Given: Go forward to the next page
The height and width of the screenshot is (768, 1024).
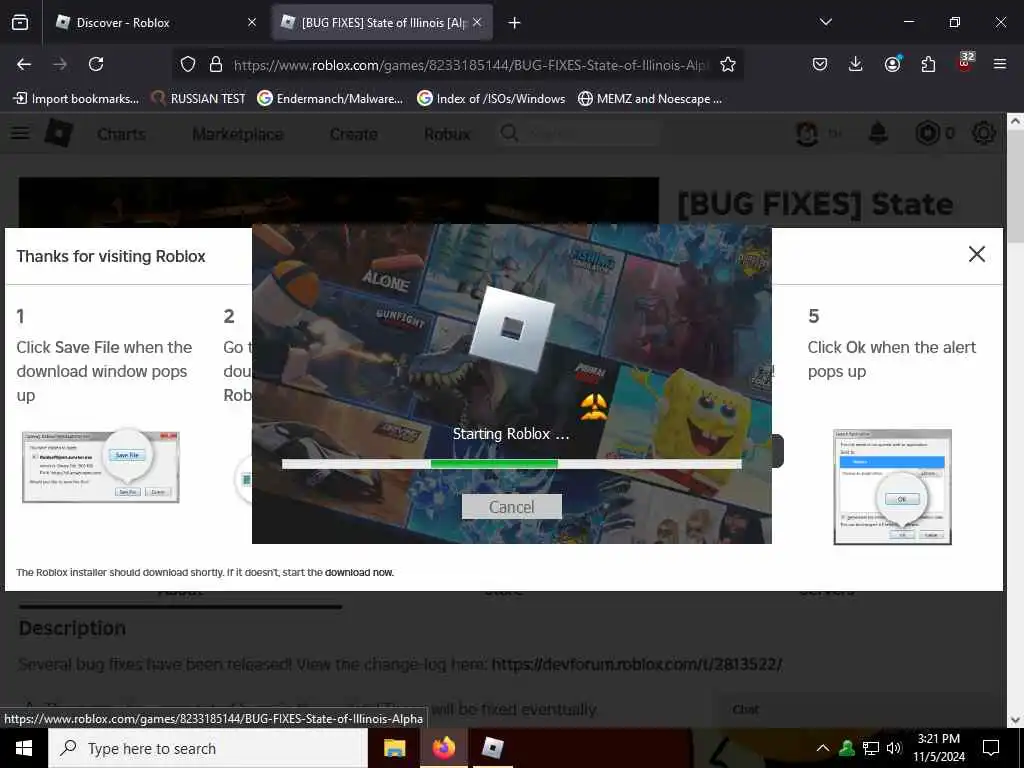Looking at the screenshot, I should 60,64.
